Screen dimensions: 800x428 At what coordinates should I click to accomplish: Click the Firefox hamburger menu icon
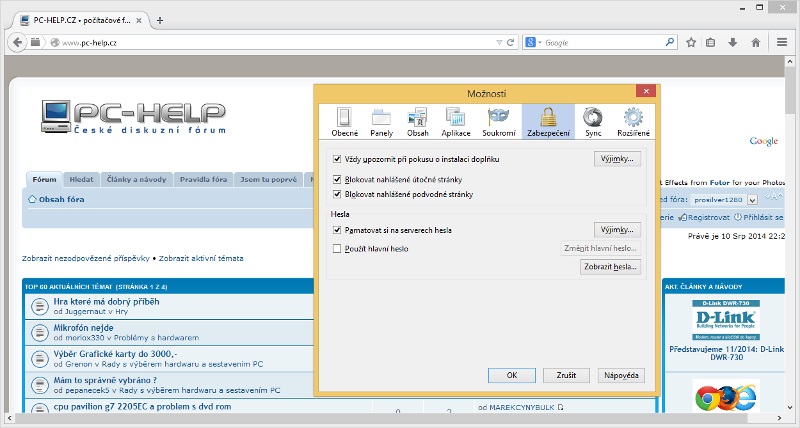780,43
